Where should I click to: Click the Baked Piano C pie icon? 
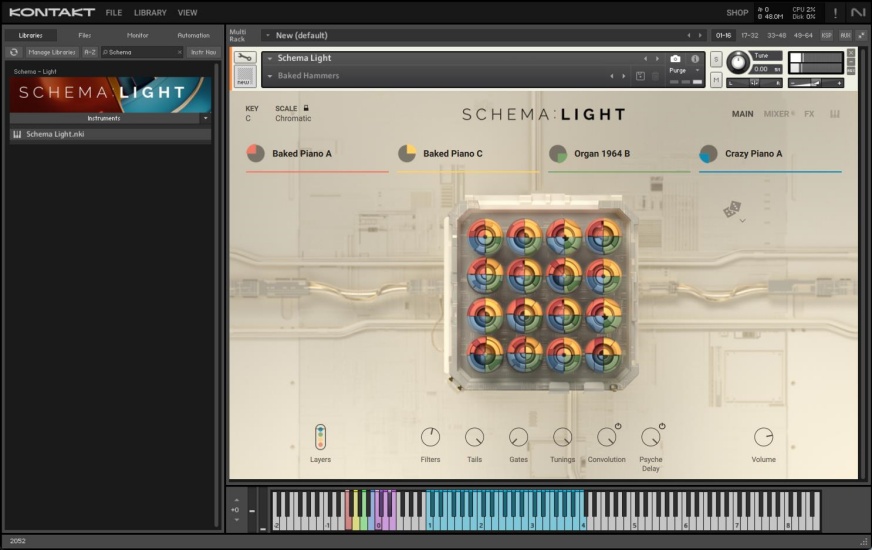pos(407,153)
